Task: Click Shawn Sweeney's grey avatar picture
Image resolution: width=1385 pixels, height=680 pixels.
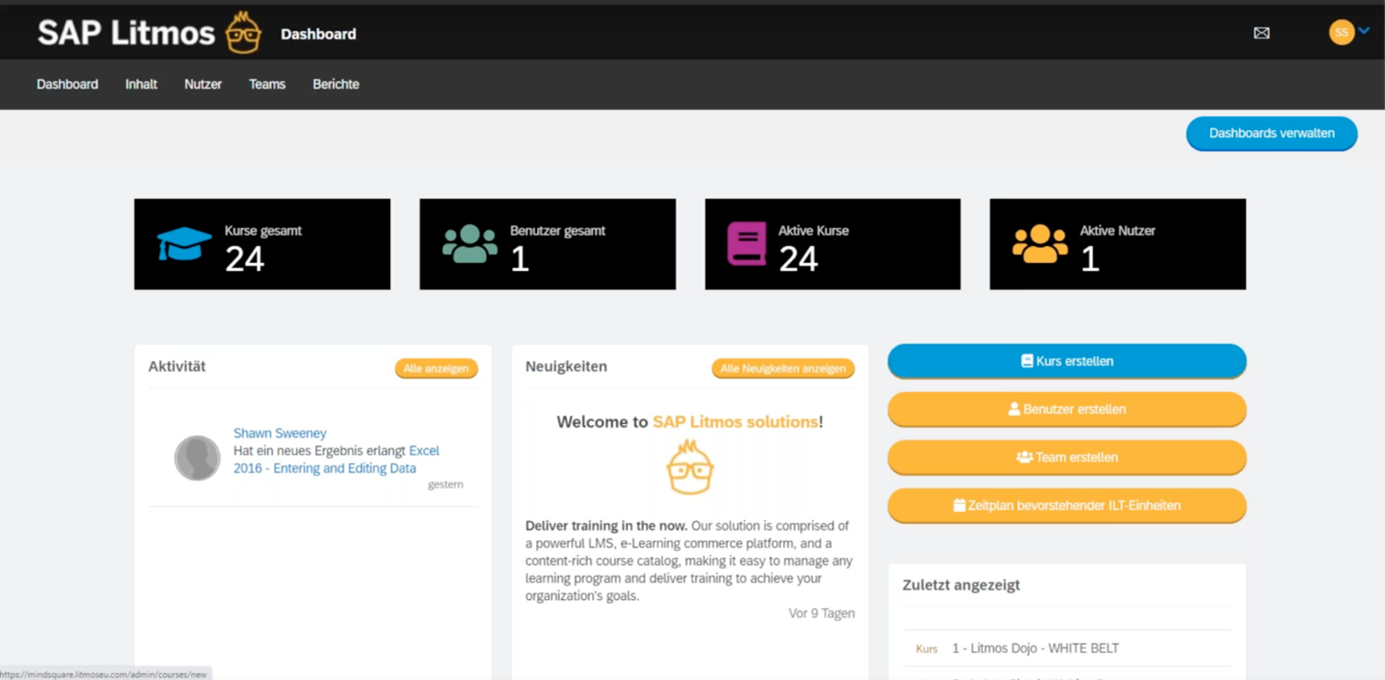Action: (197, 458)
